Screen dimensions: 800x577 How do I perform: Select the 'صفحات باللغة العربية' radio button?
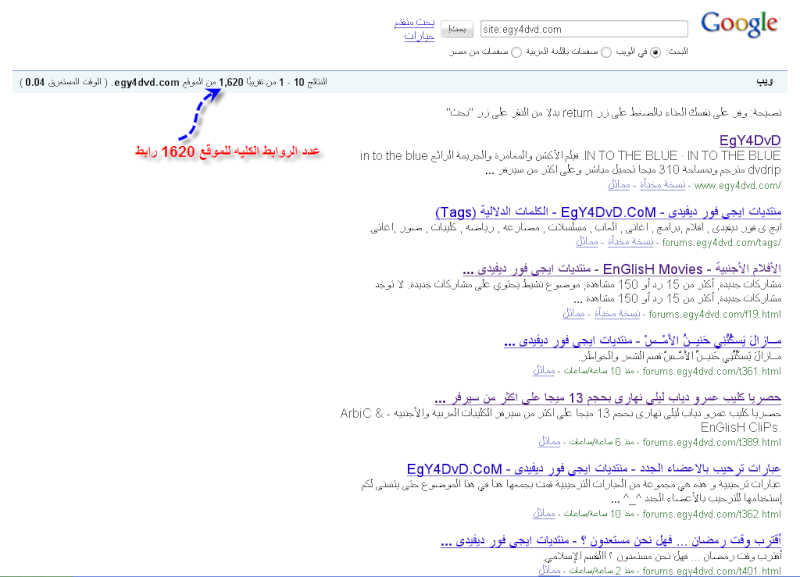(x=606, y=52)
